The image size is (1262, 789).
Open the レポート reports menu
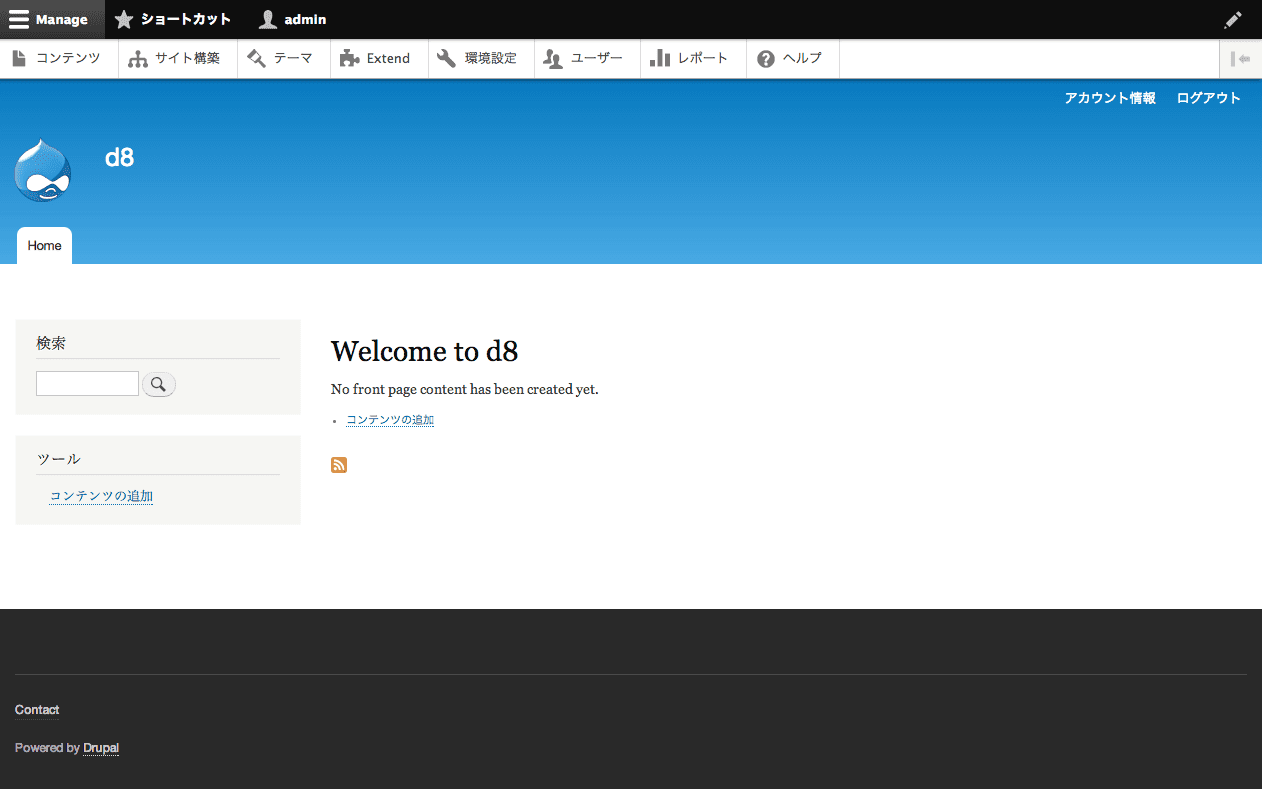pyautogui.click(x=691, y=58)
